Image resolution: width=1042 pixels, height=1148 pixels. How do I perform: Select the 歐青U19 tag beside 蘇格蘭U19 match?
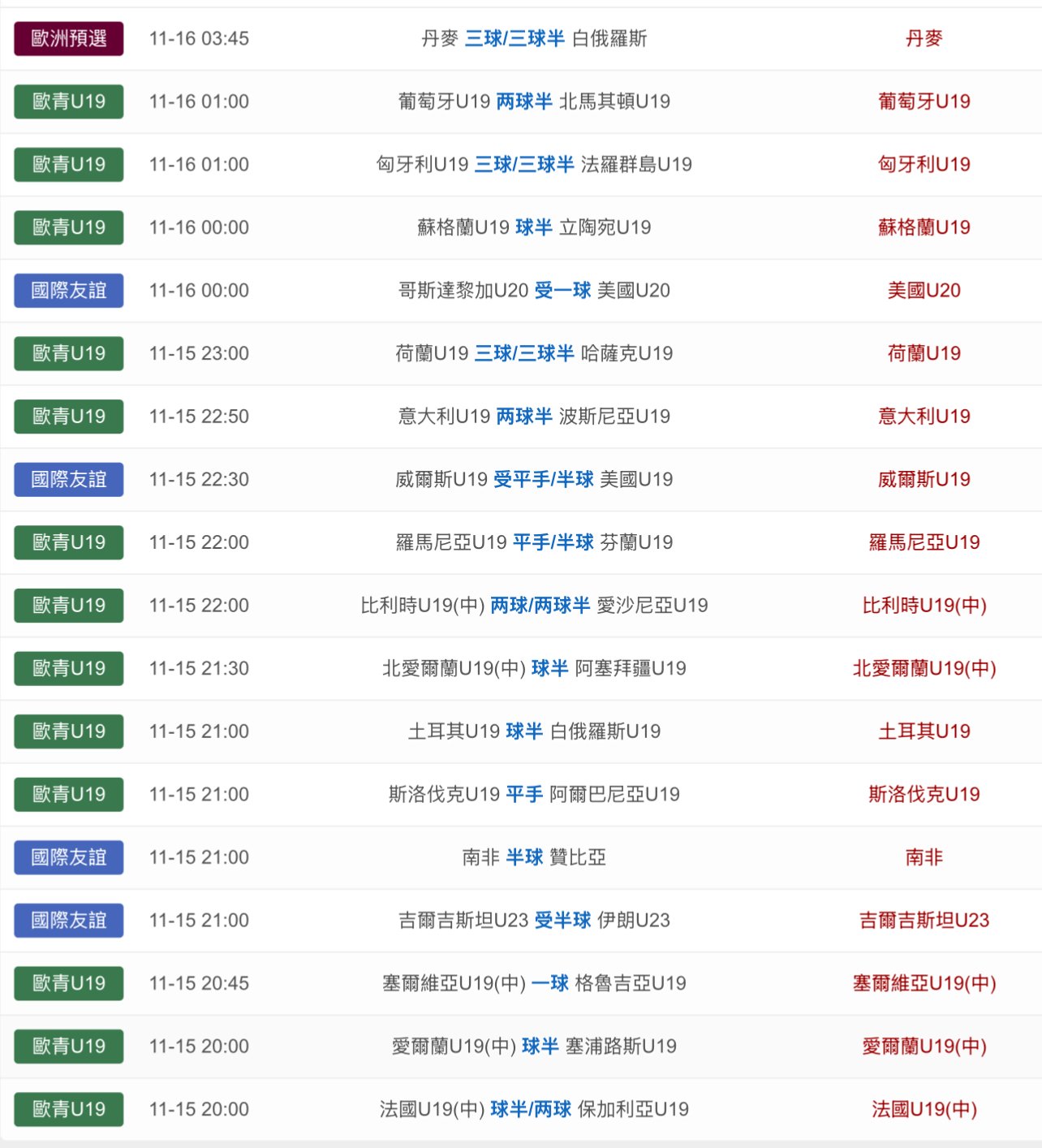68,227
